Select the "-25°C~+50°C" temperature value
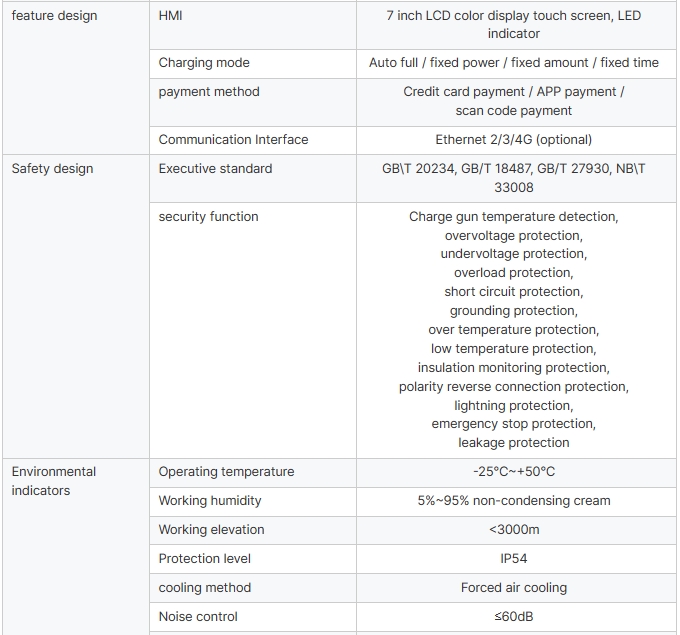 click(513, 472)
